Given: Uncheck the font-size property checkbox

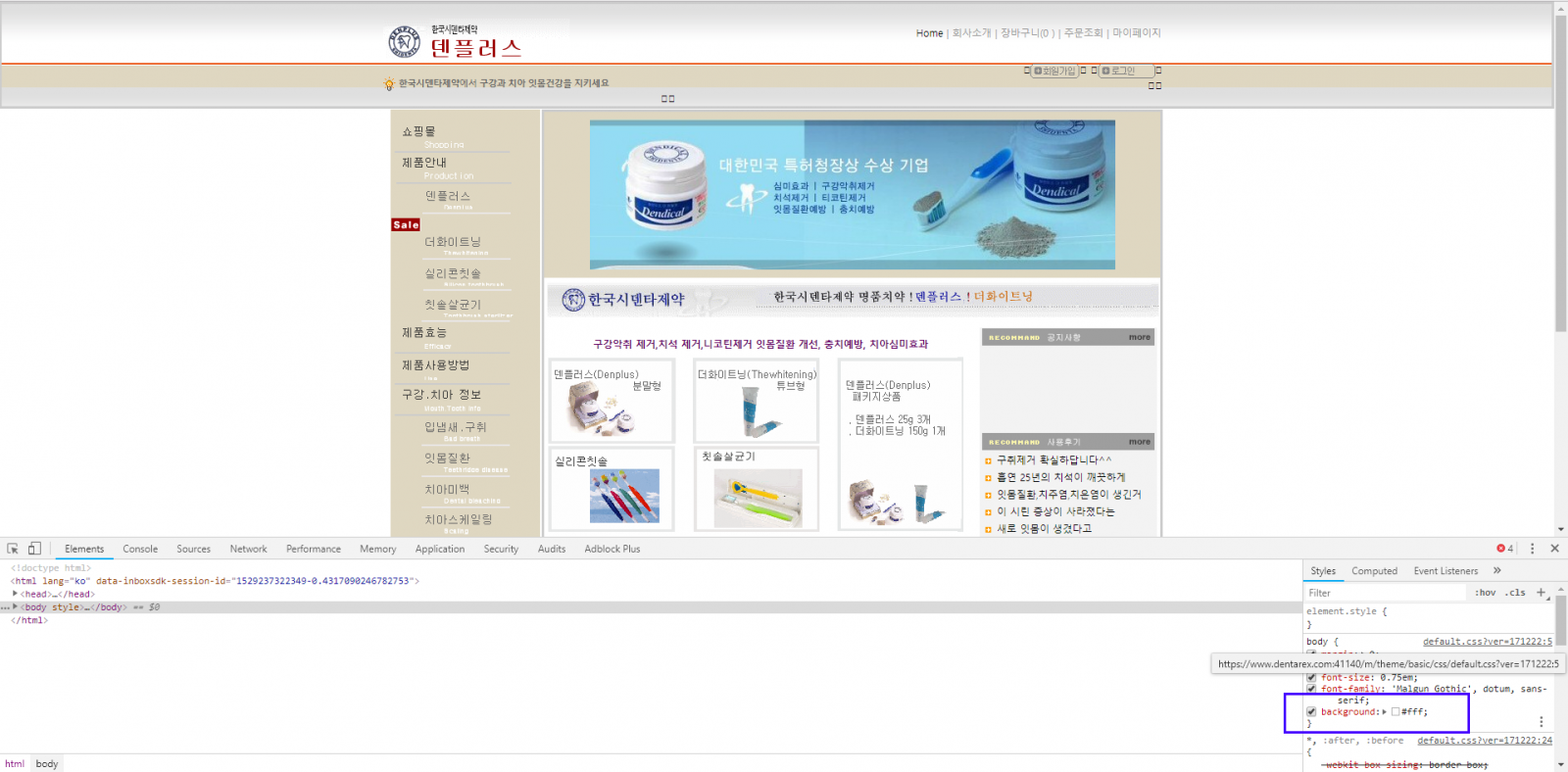Looking at the screenshot, I should pos(1311,677).
